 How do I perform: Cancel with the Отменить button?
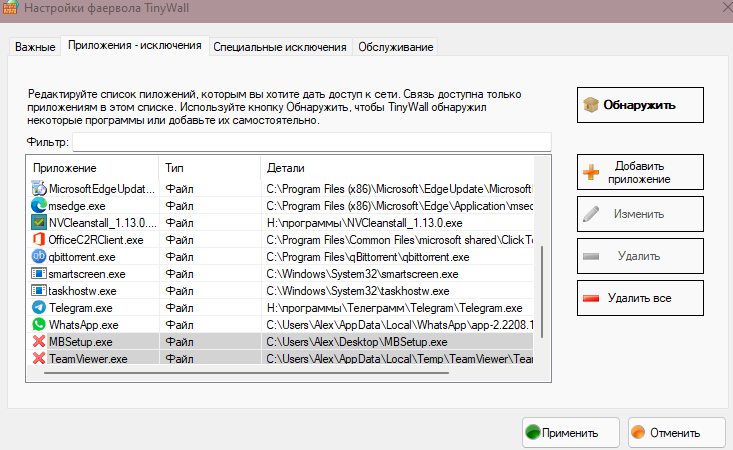[676, 433]
